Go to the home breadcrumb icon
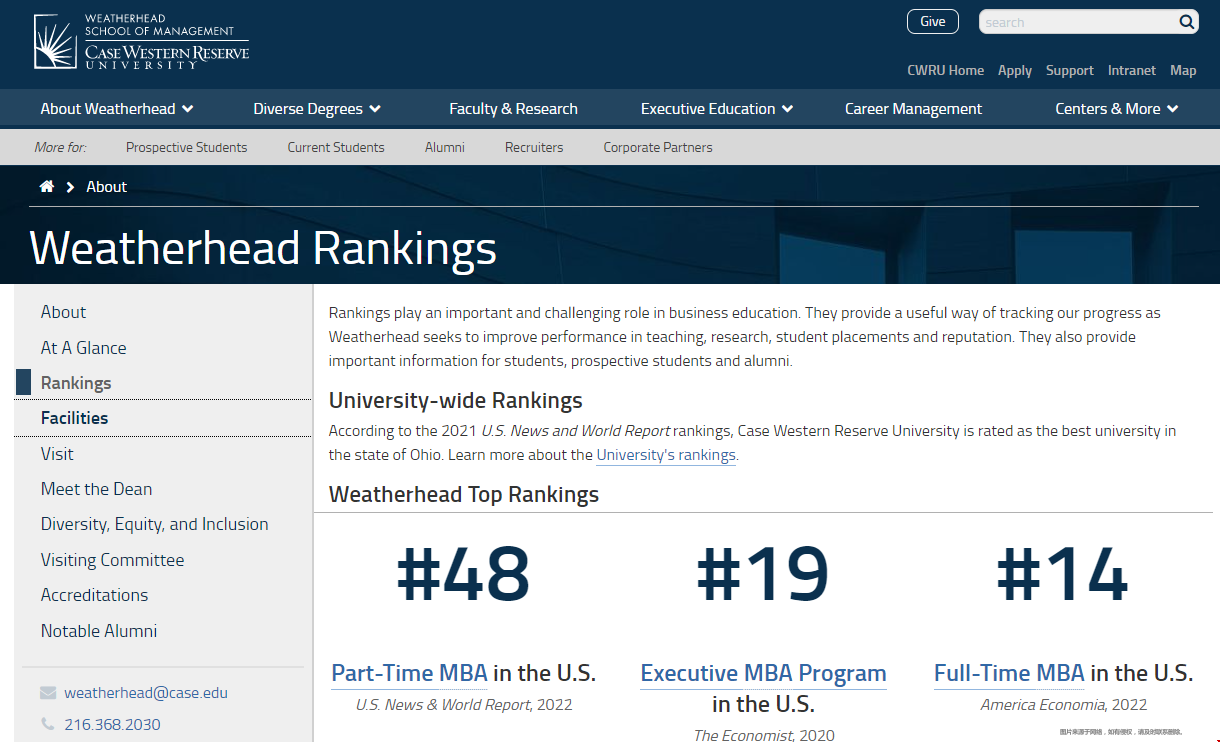The height and width of the screenshot is (742, 1220). click(46, 186)
